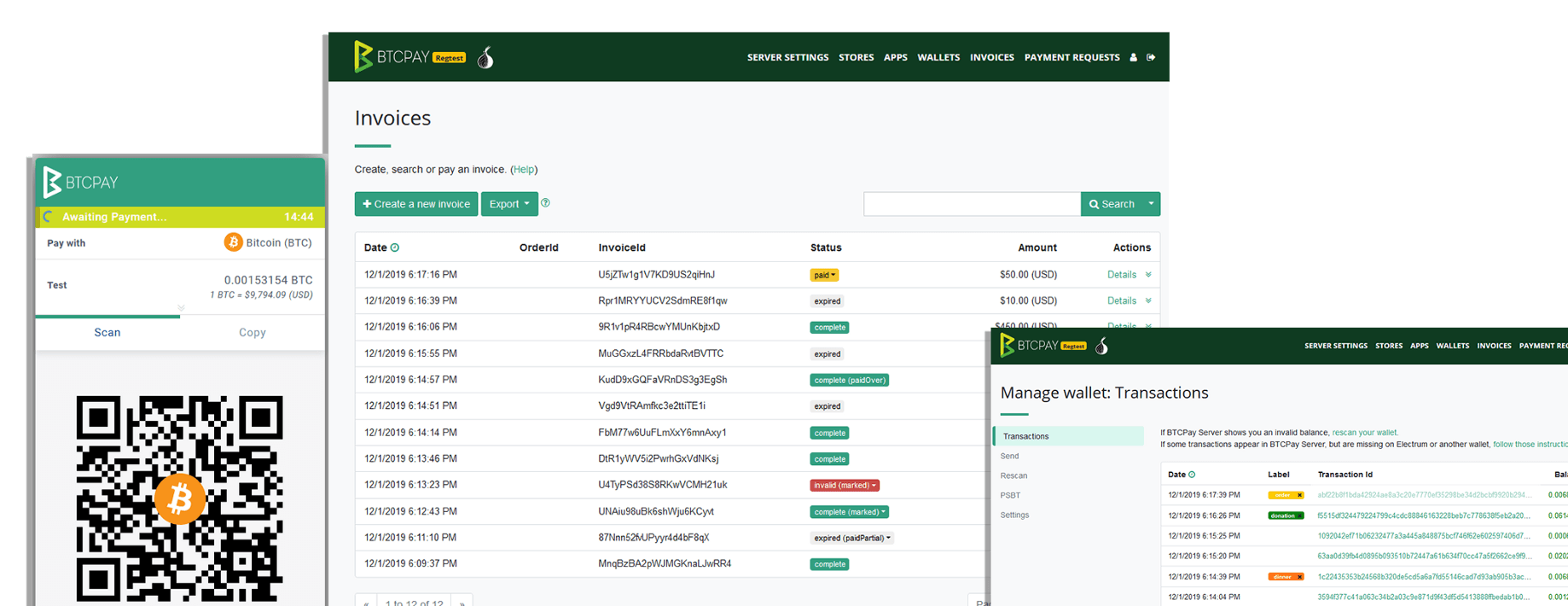Click the Help link on Invoices page

coord(524,170)
